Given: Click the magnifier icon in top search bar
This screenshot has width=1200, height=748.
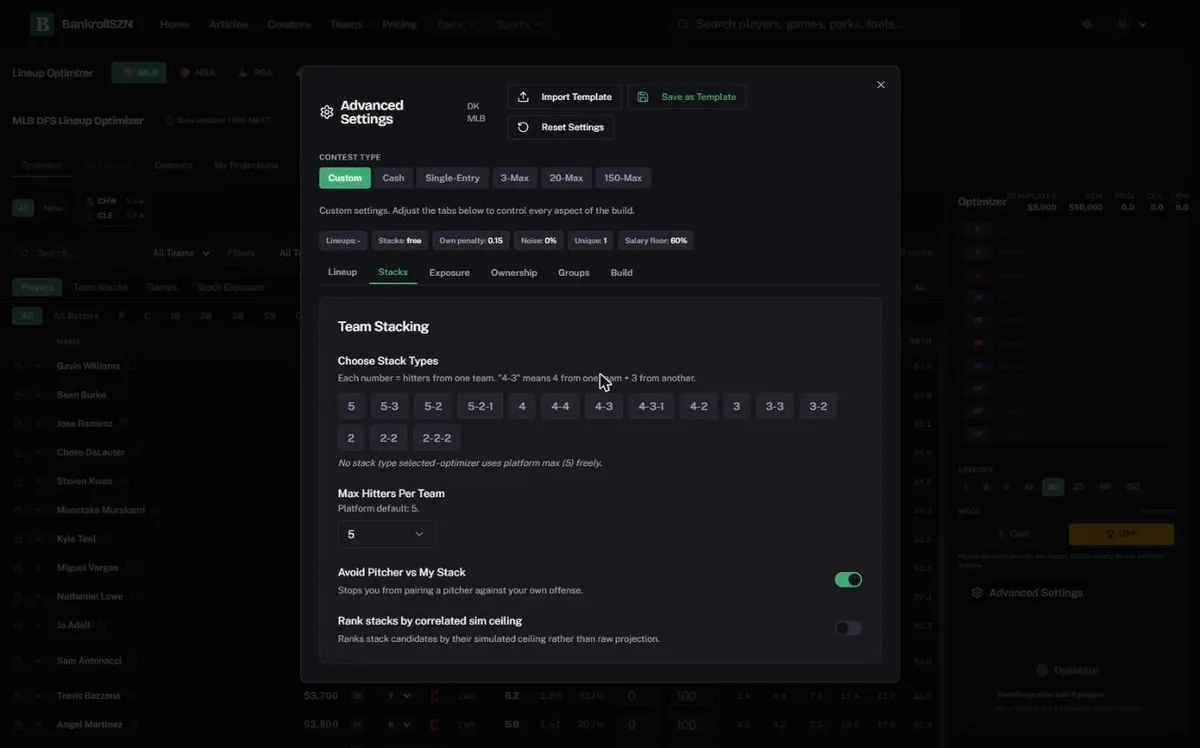Looking at the screenshot, I should click(682, 24).
